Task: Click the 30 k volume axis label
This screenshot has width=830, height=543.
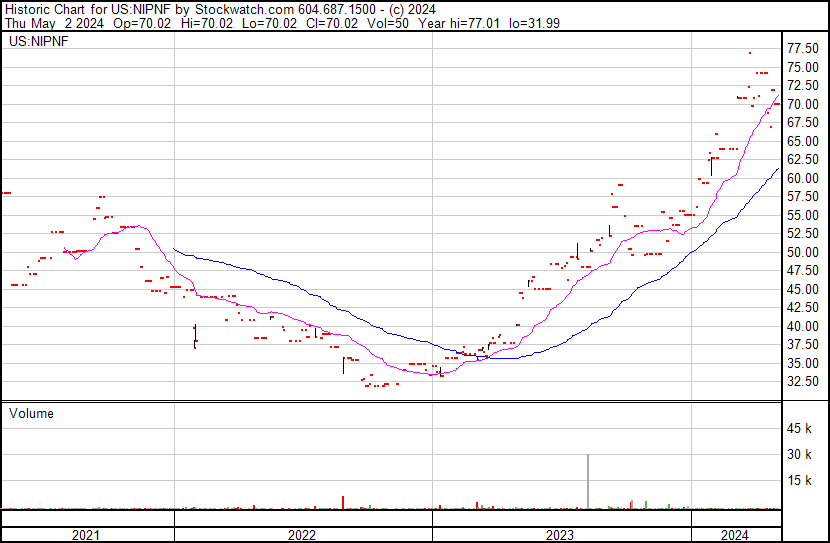Action: [x=800, y=454]
